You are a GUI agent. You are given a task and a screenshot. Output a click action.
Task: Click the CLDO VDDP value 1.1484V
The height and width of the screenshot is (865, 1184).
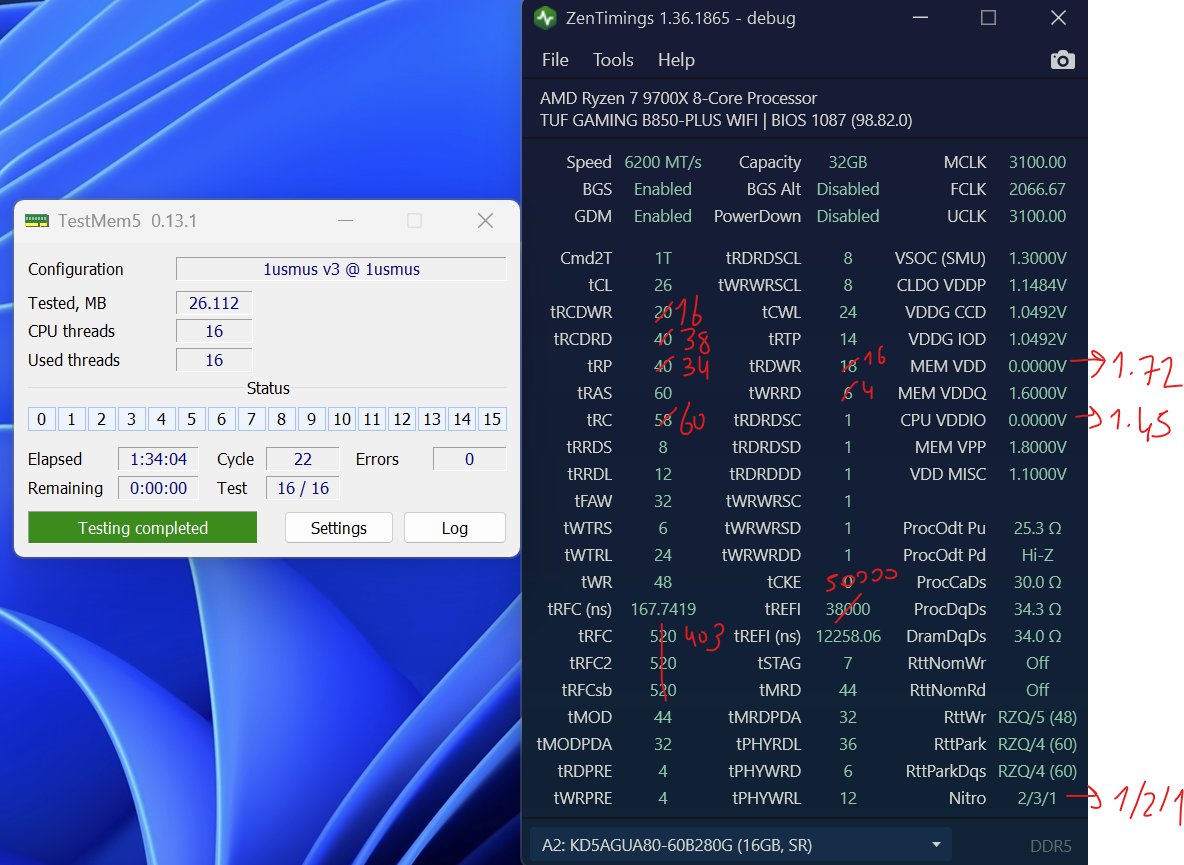click(1038, 285)
